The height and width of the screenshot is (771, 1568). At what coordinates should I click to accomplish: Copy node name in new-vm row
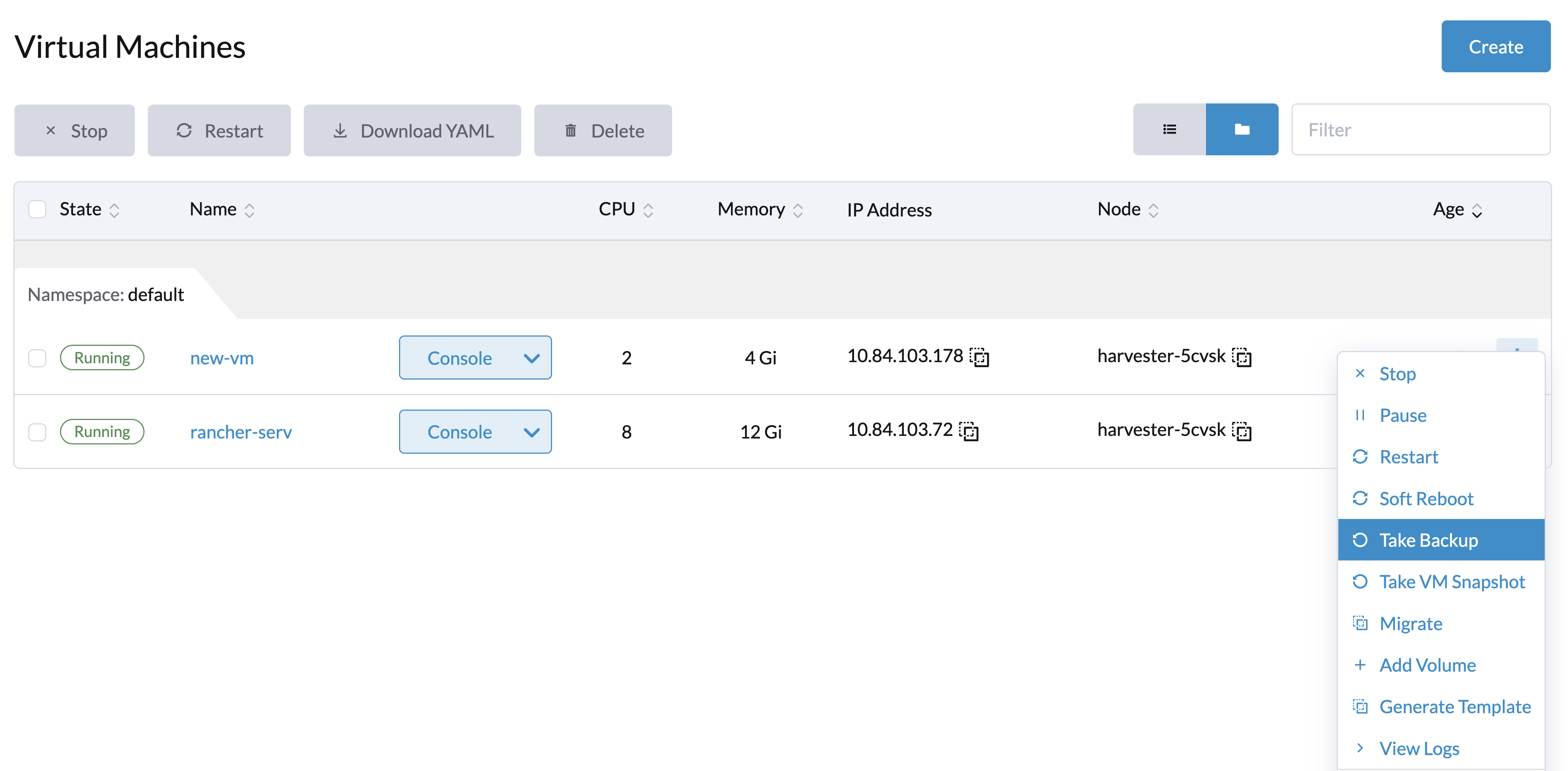pos(1241,357)
